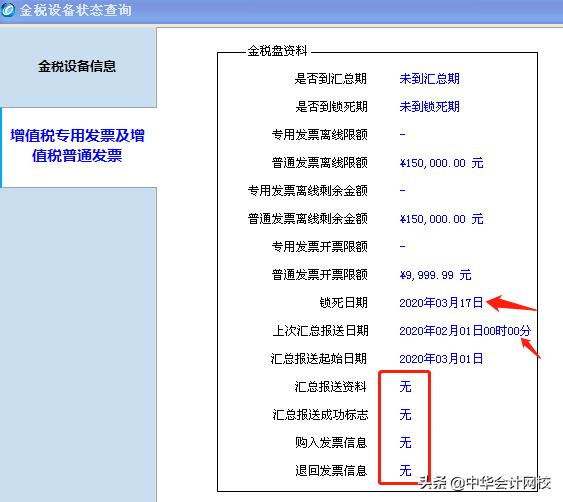The image size is (563, 502).
Task: Click the 普通发票离线剩余金额 value ¥150,000.00 元
Action: pyautogui.click(x=441, y=219)
